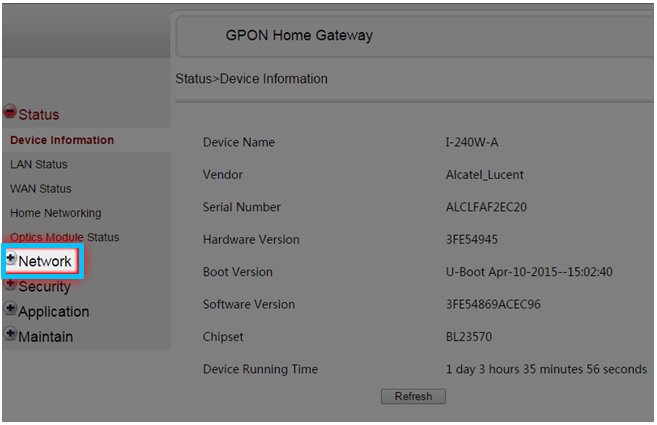This screenshot has height=425, width=657.
Task: Click the plus icon beside Application
Action: coord(10,308)
